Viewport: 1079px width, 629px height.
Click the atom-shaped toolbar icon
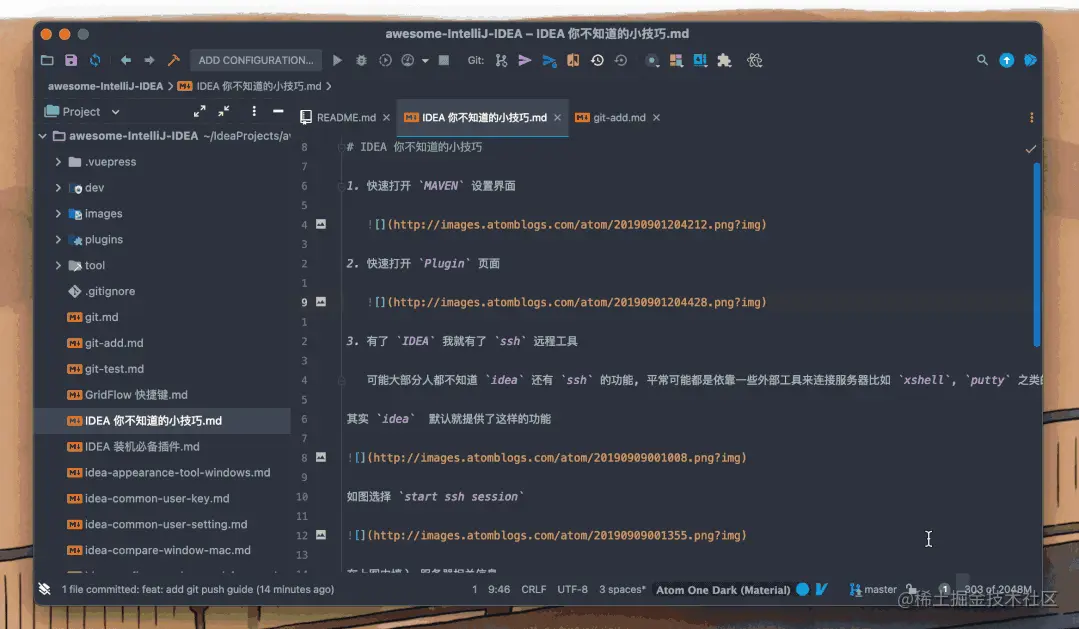point(755,61)
